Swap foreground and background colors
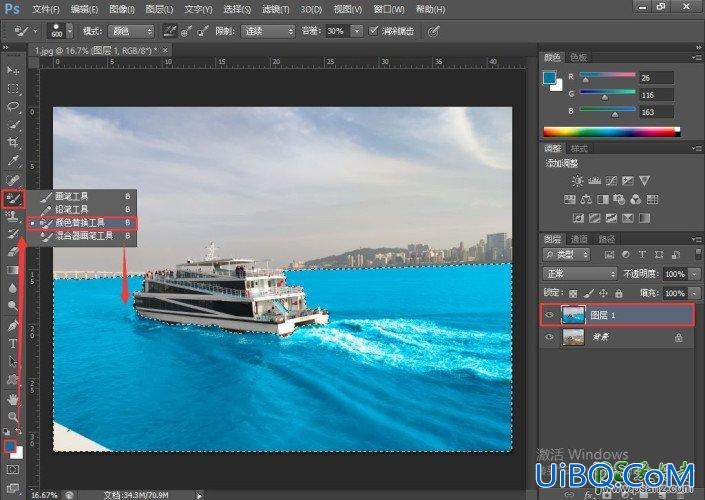The height and width of the screenshot is (500, 705). pos(19,432)
